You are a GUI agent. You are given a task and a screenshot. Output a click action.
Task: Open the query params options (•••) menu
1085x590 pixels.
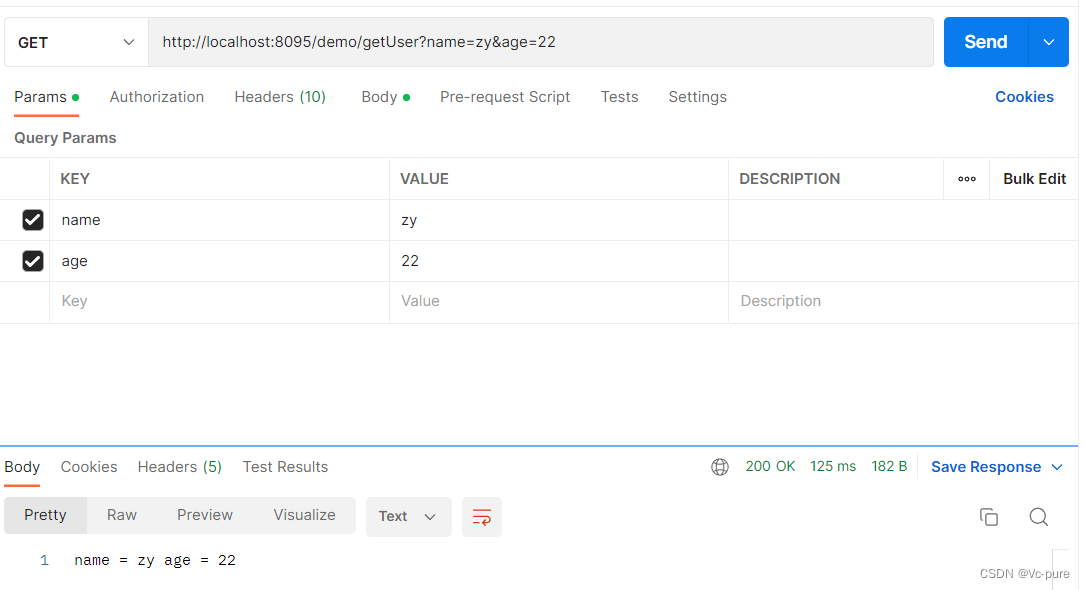coord(966,178)
